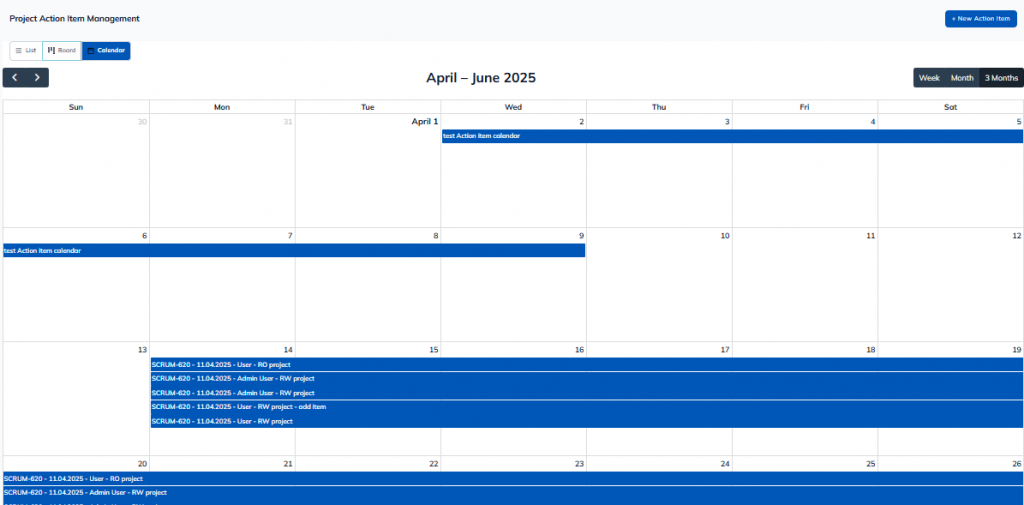Change calendar range to Month
Image resolution: width=1024 pixels, height=505 pixels.
pos(961,78)
